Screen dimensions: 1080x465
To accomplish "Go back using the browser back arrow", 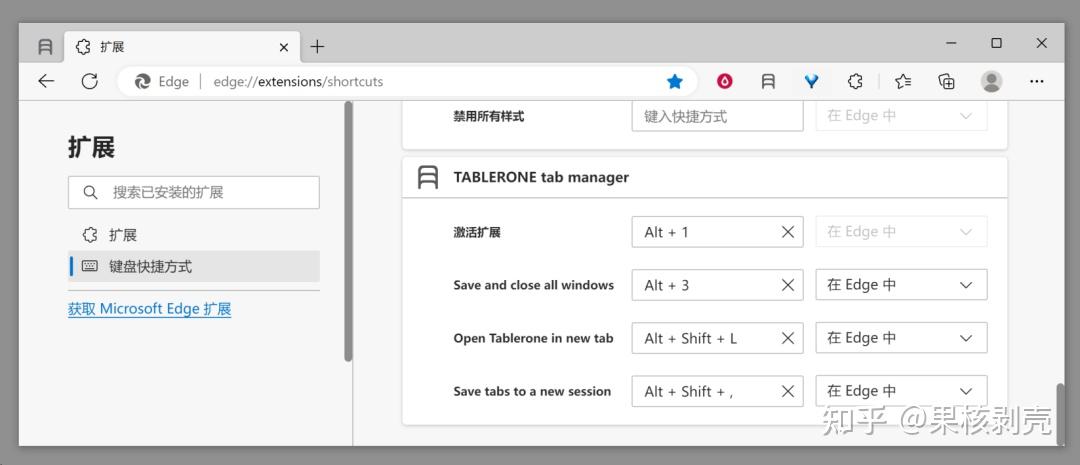I will pyautogui.click(x=46, y=81).
